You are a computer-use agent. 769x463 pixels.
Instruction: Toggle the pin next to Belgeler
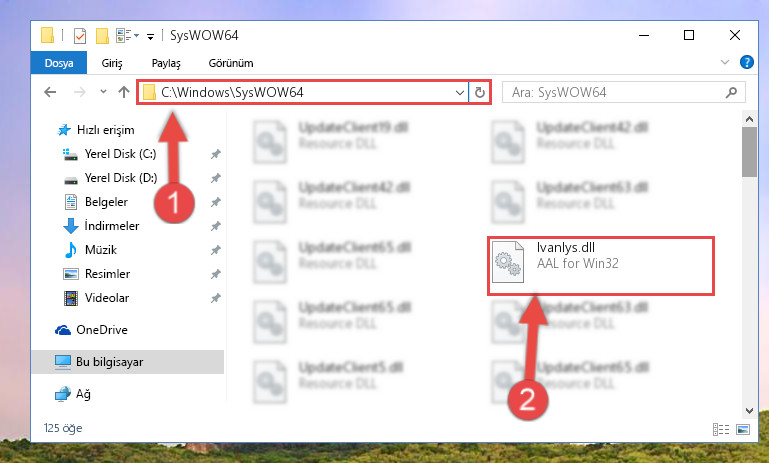click(215, 202)
